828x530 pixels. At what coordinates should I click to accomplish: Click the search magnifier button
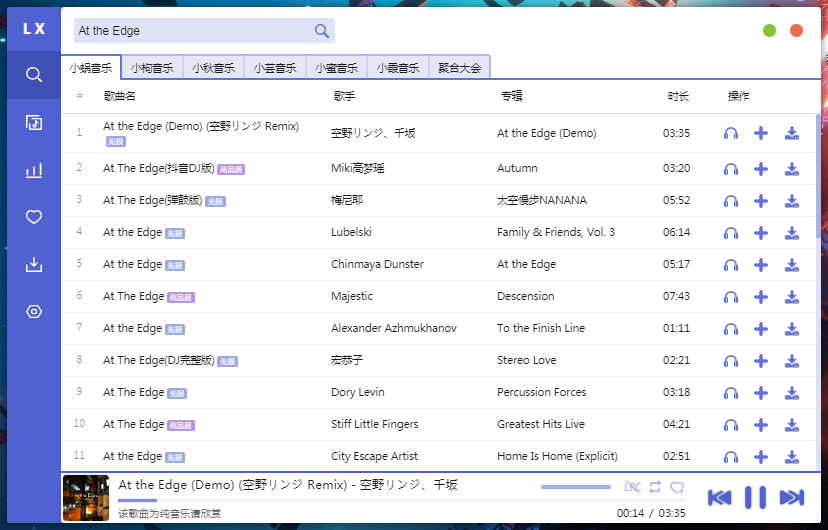[322, 31]
